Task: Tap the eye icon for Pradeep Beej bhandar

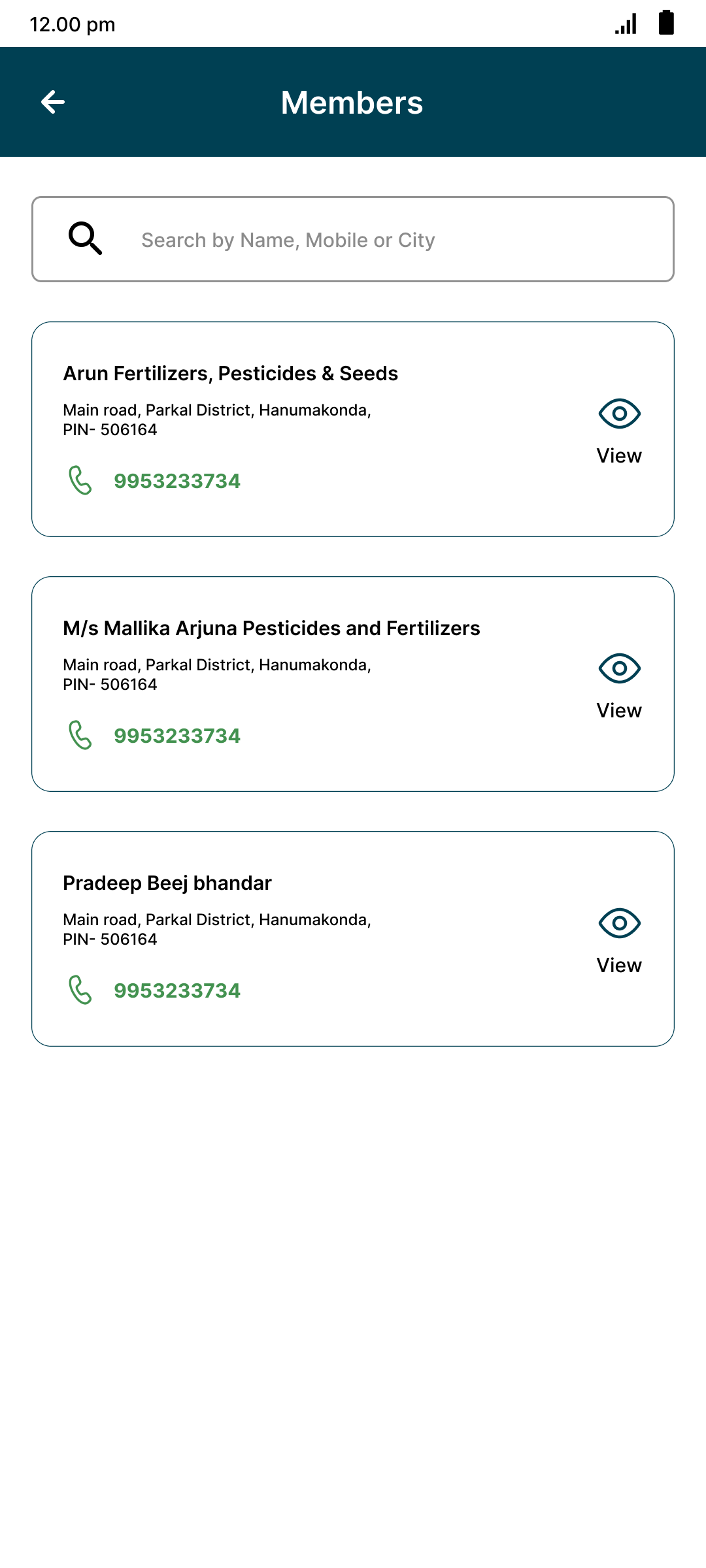Action: pos(619,923)
